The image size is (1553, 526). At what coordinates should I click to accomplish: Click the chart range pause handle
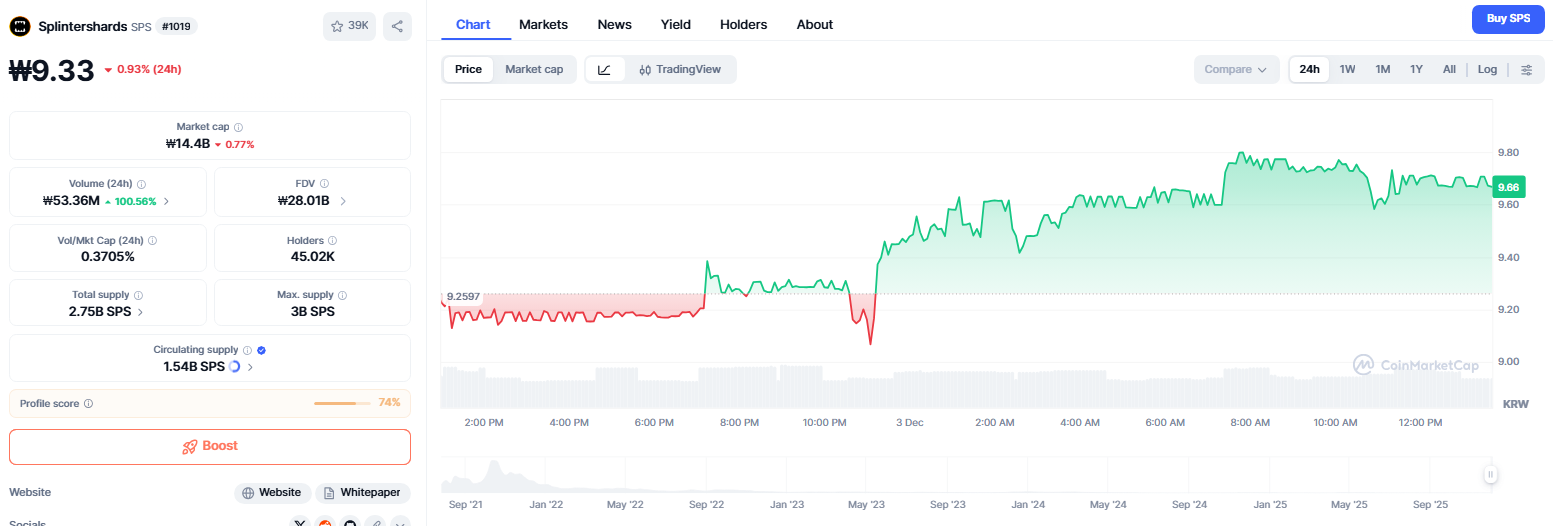(x=1490, y=475)
